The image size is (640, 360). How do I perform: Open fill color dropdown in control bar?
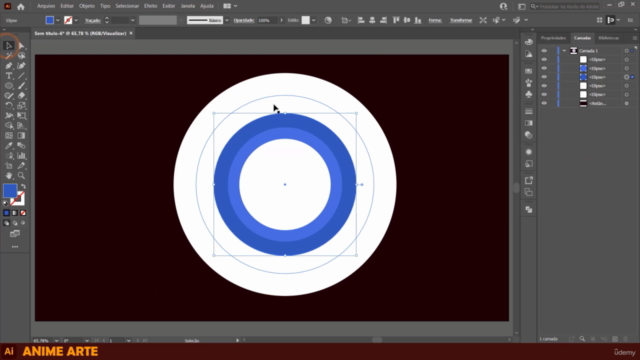point(58,20)
